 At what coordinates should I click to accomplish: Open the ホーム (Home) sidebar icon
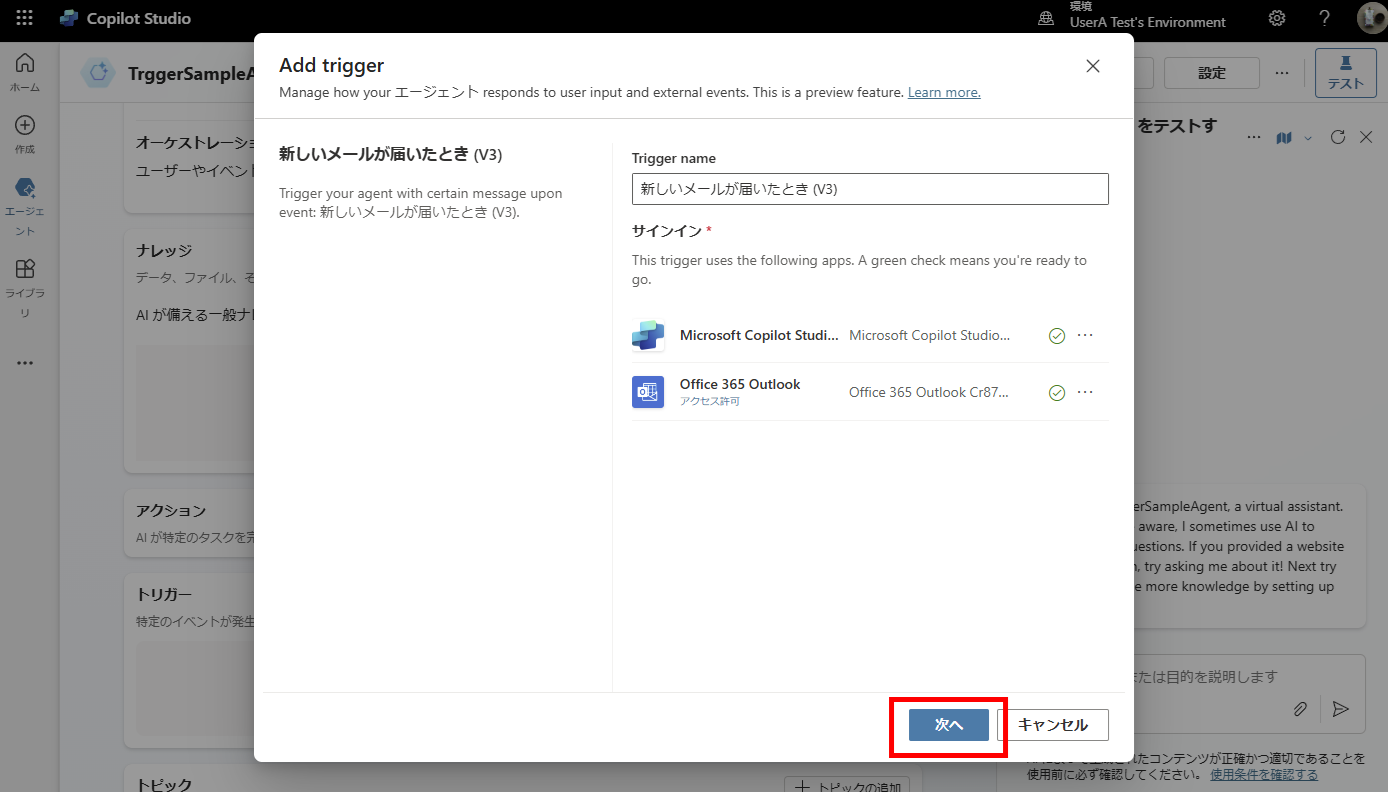coord(25,62)
